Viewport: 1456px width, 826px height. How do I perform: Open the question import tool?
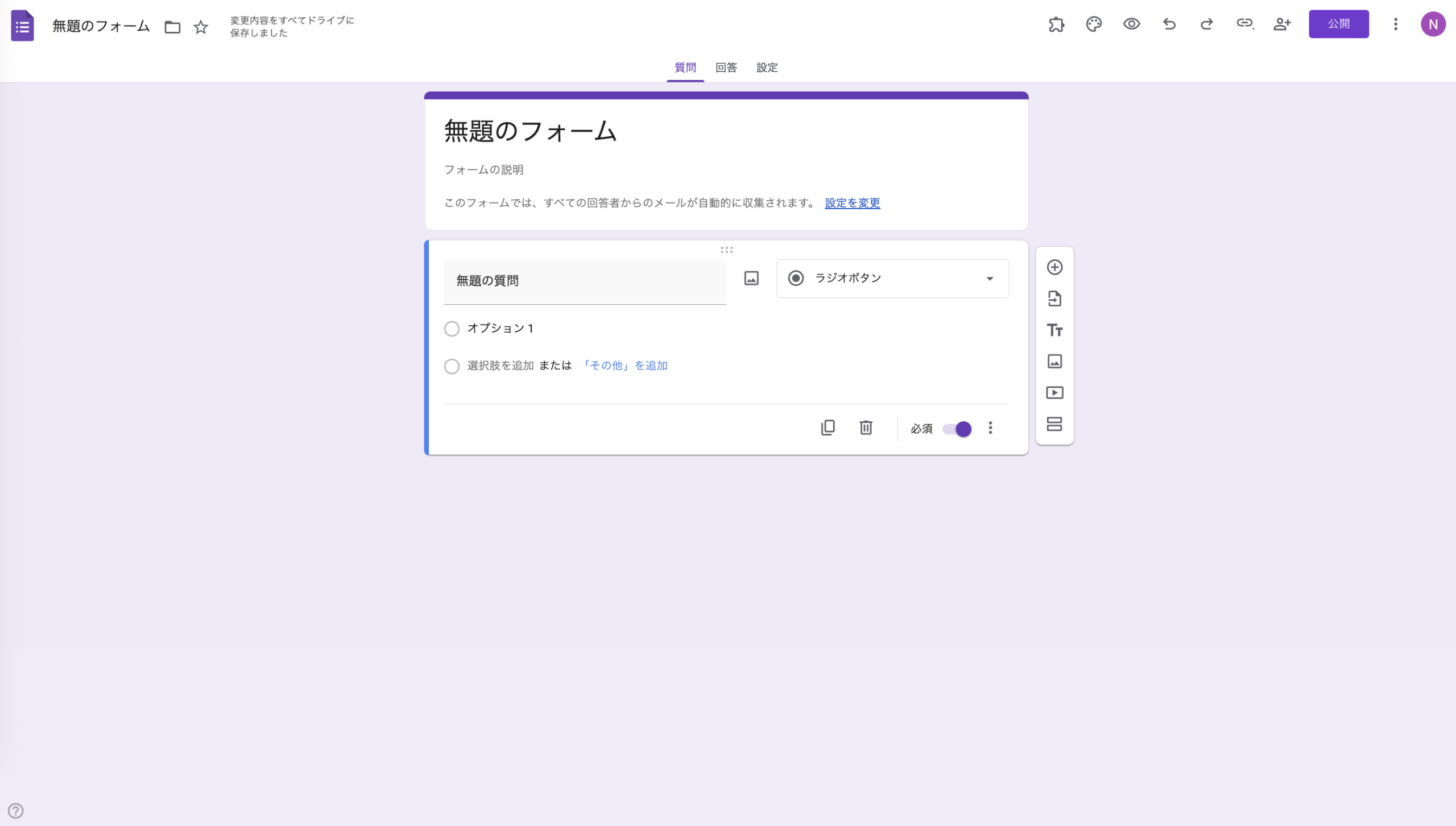pyautogui.click(x=1054, y=298)
